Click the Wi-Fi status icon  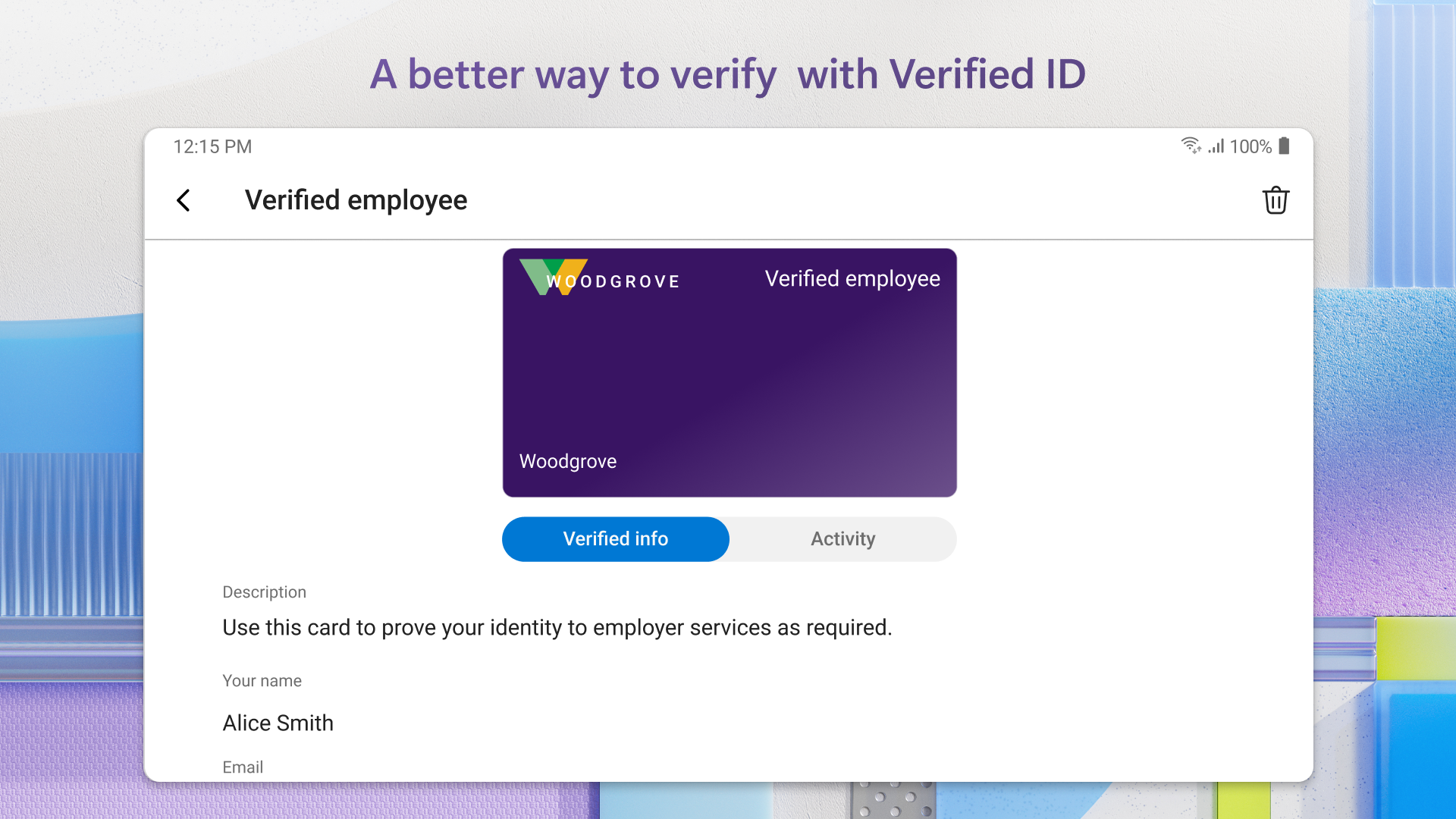(x=1191, y=146)
